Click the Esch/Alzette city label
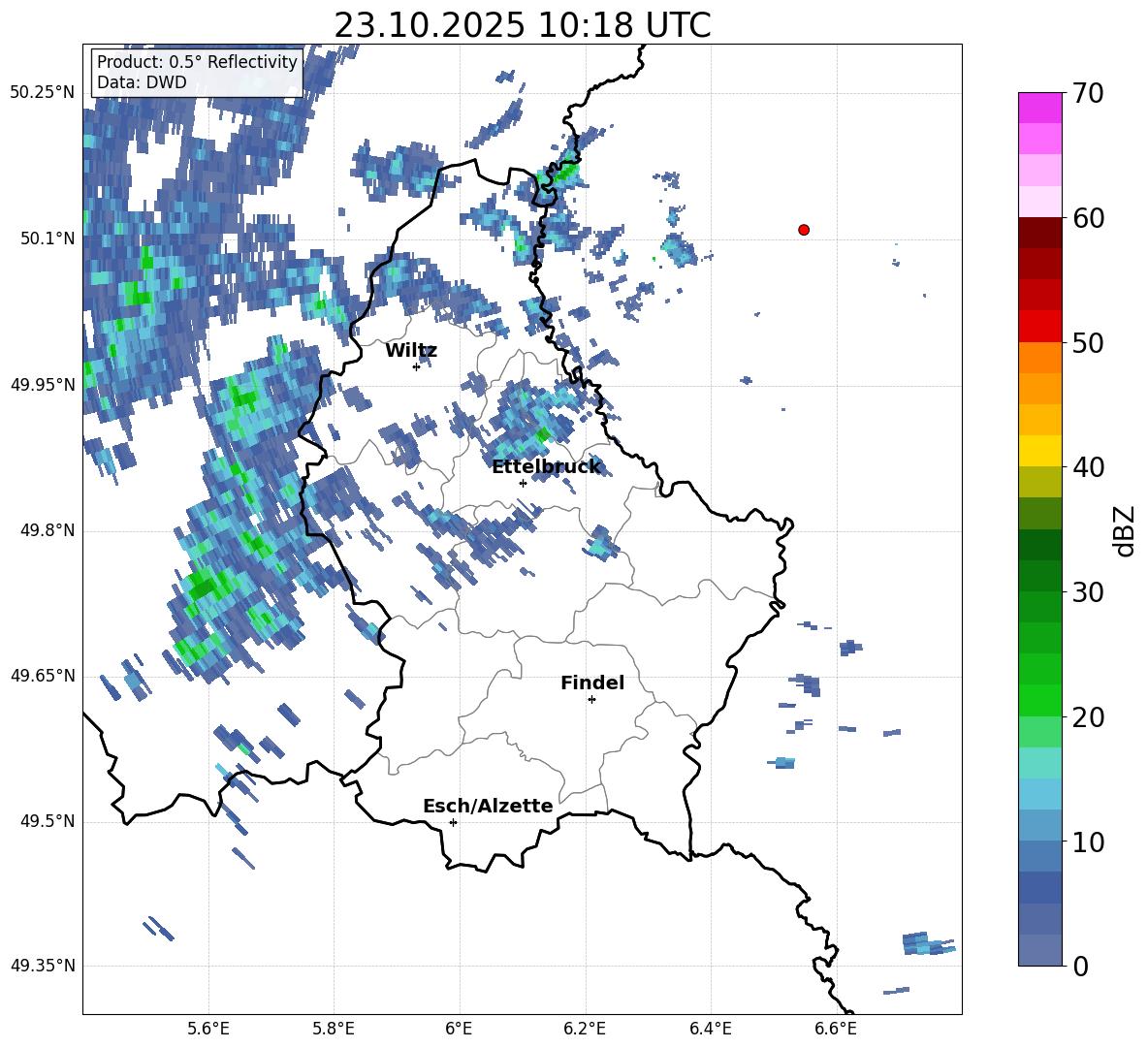This screenshot has height=1048, width=1148. (x=488, y=806)
